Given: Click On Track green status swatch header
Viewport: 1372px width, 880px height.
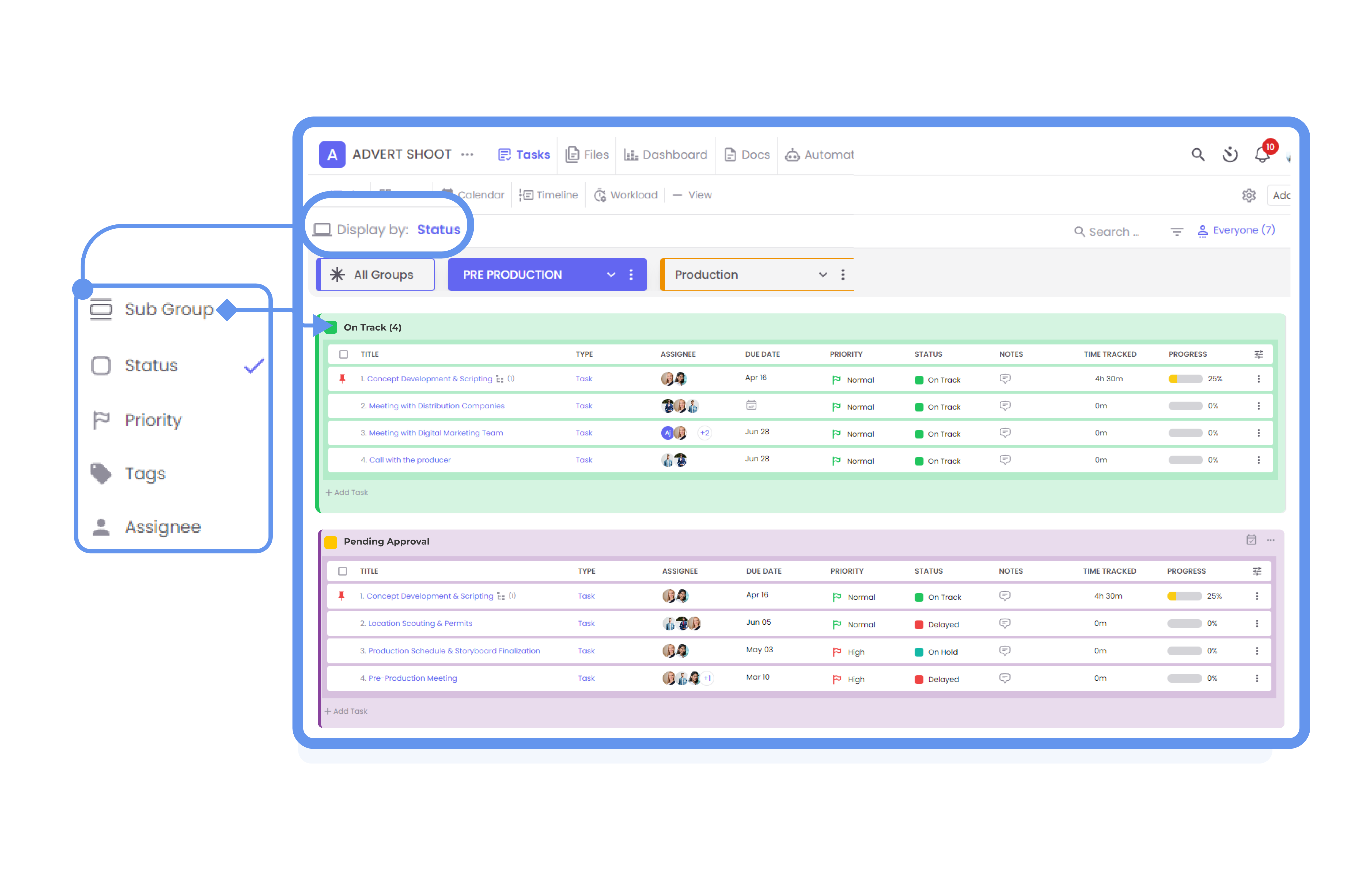Looking at the screenshot, I should 331,328.
